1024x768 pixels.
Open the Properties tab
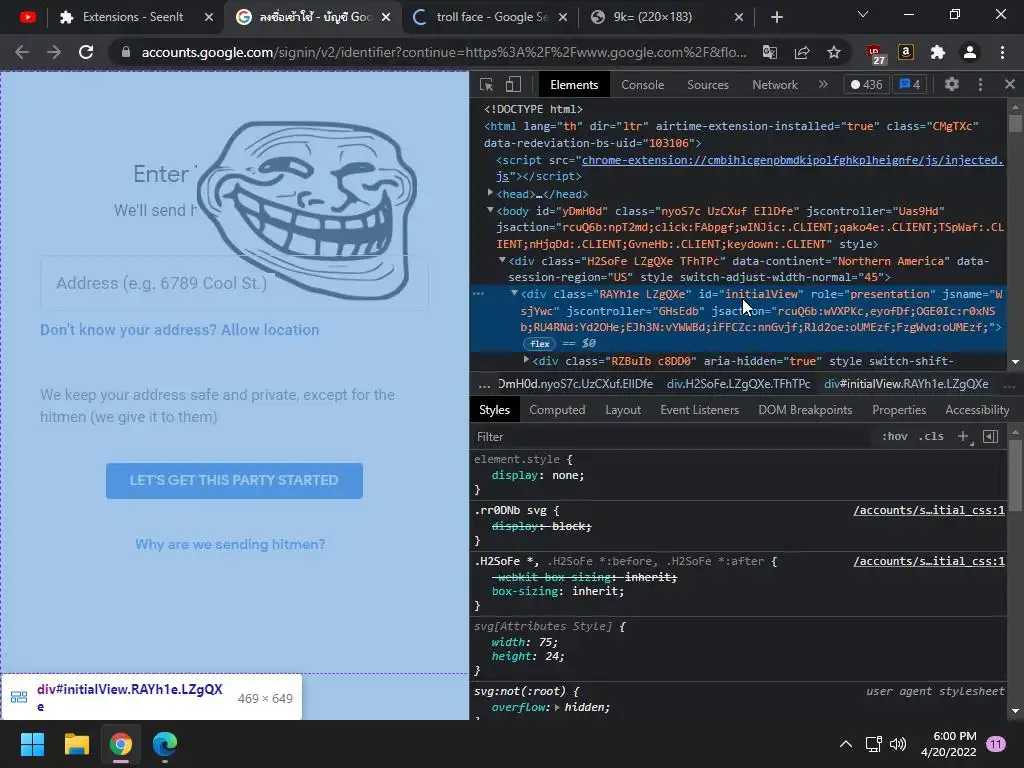click(x=899, y=409)
